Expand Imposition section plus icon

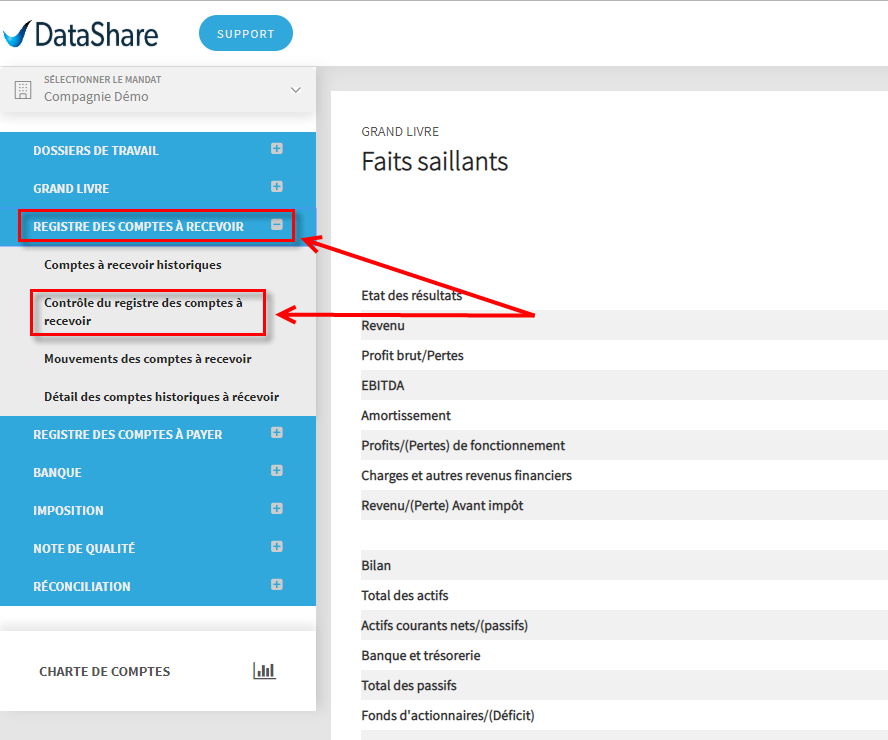click(x=276, y=508)
